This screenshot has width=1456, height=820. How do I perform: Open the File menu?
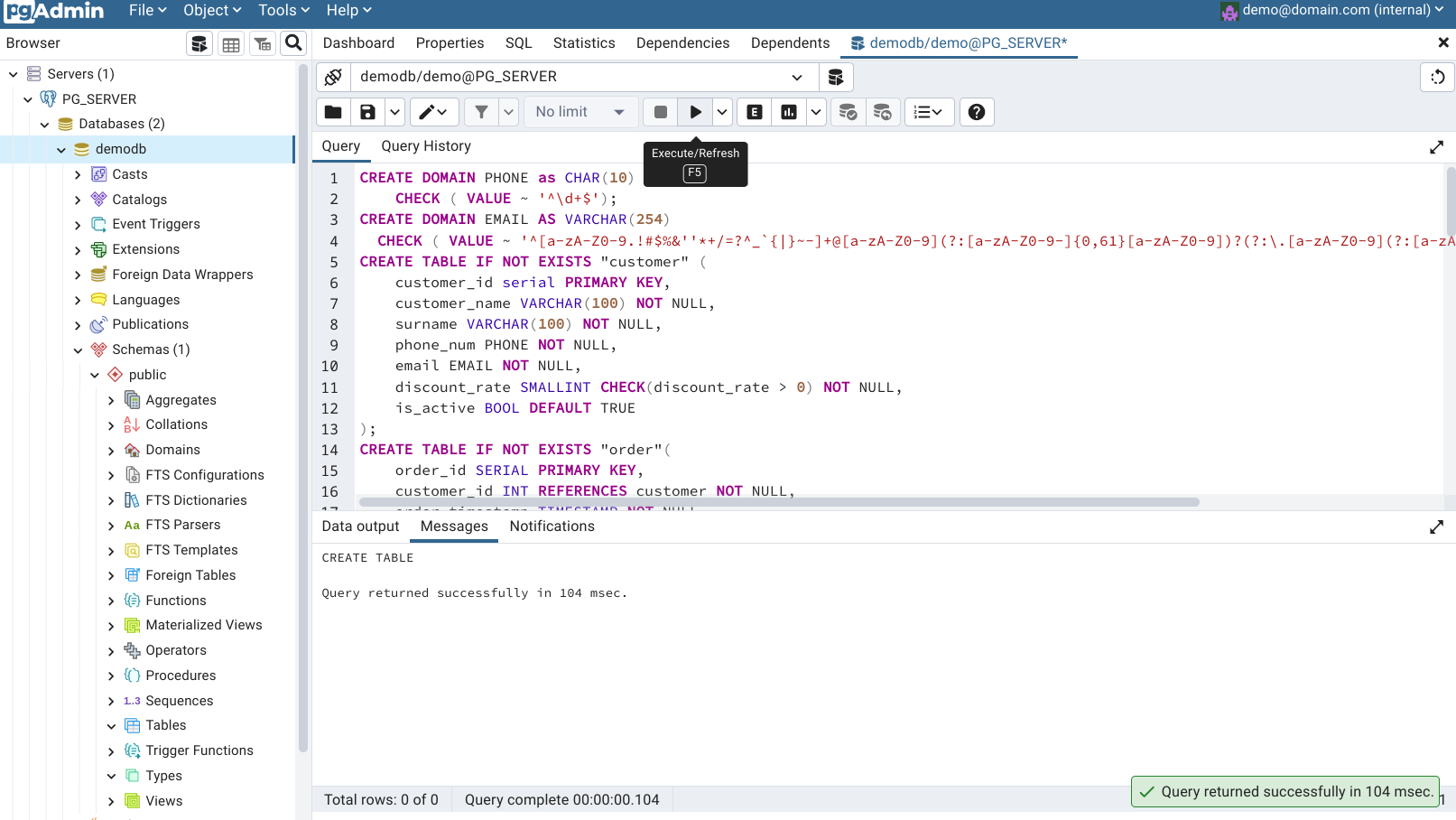[147, 11]
